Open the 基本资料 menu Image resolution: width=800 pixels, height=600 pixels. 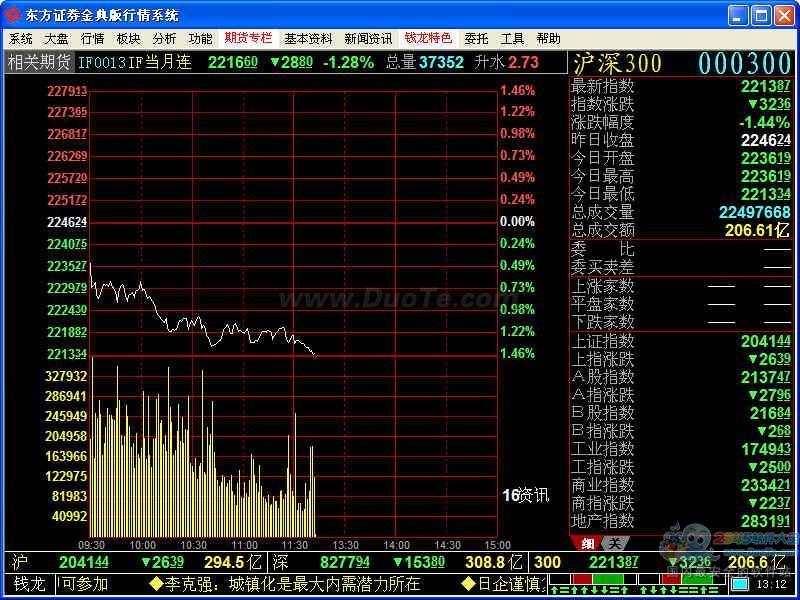pyautogui.click(x=308, y=39)
